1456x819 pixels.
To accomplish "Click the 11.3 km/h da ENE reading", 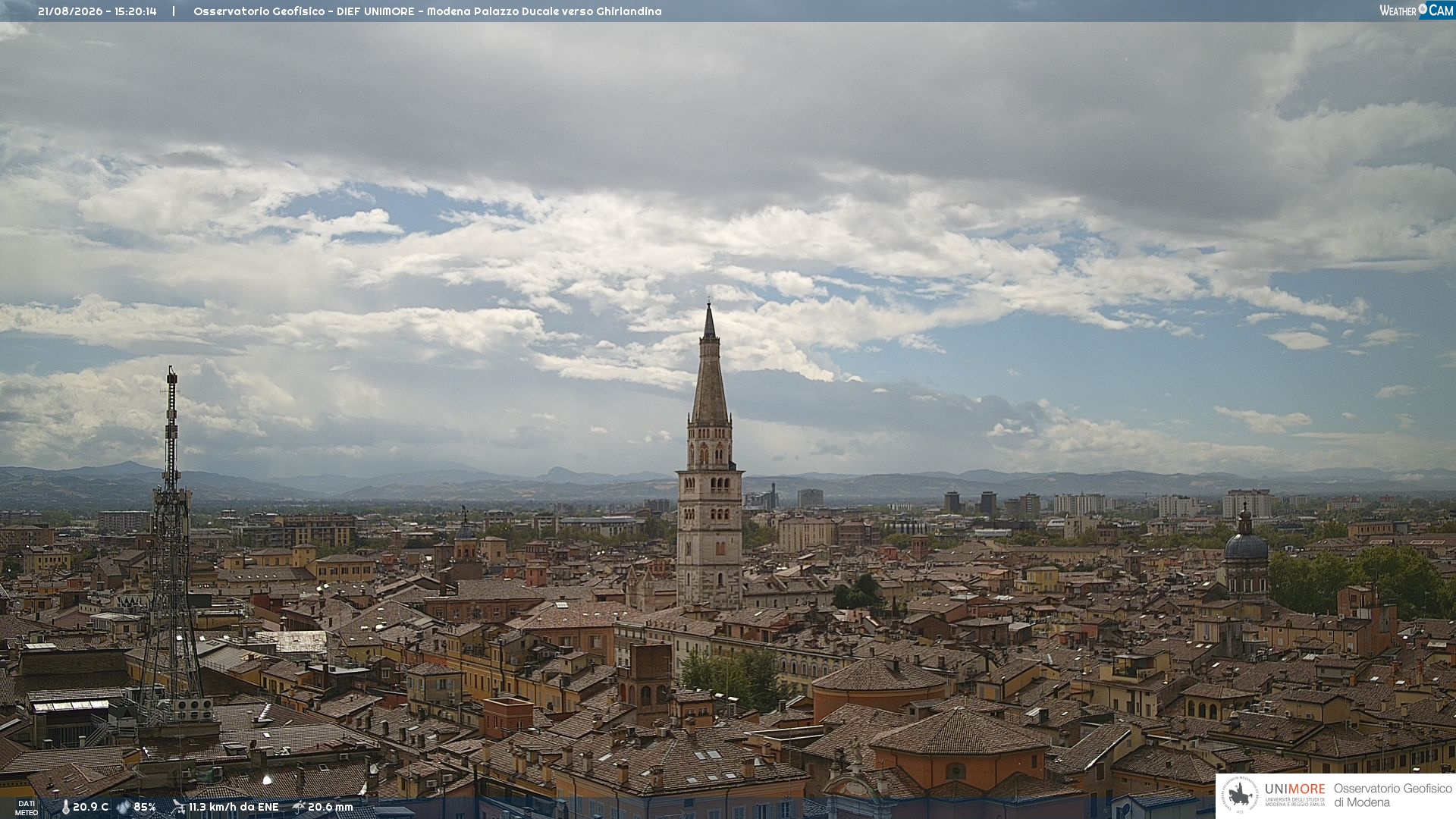I will pos(234,807).
